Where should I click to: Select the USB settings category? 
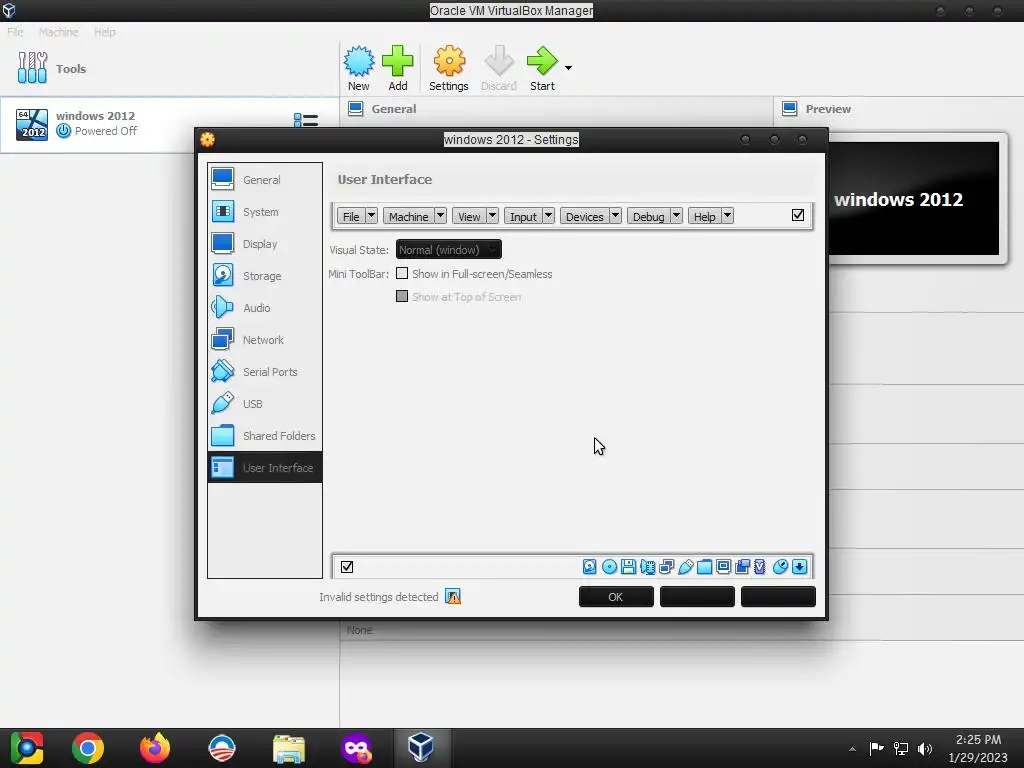pos(264,404)
